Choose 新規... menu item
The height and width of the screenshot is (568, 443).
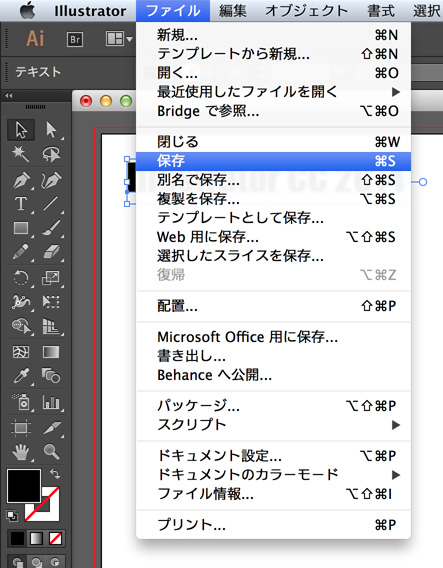[274, 35]
